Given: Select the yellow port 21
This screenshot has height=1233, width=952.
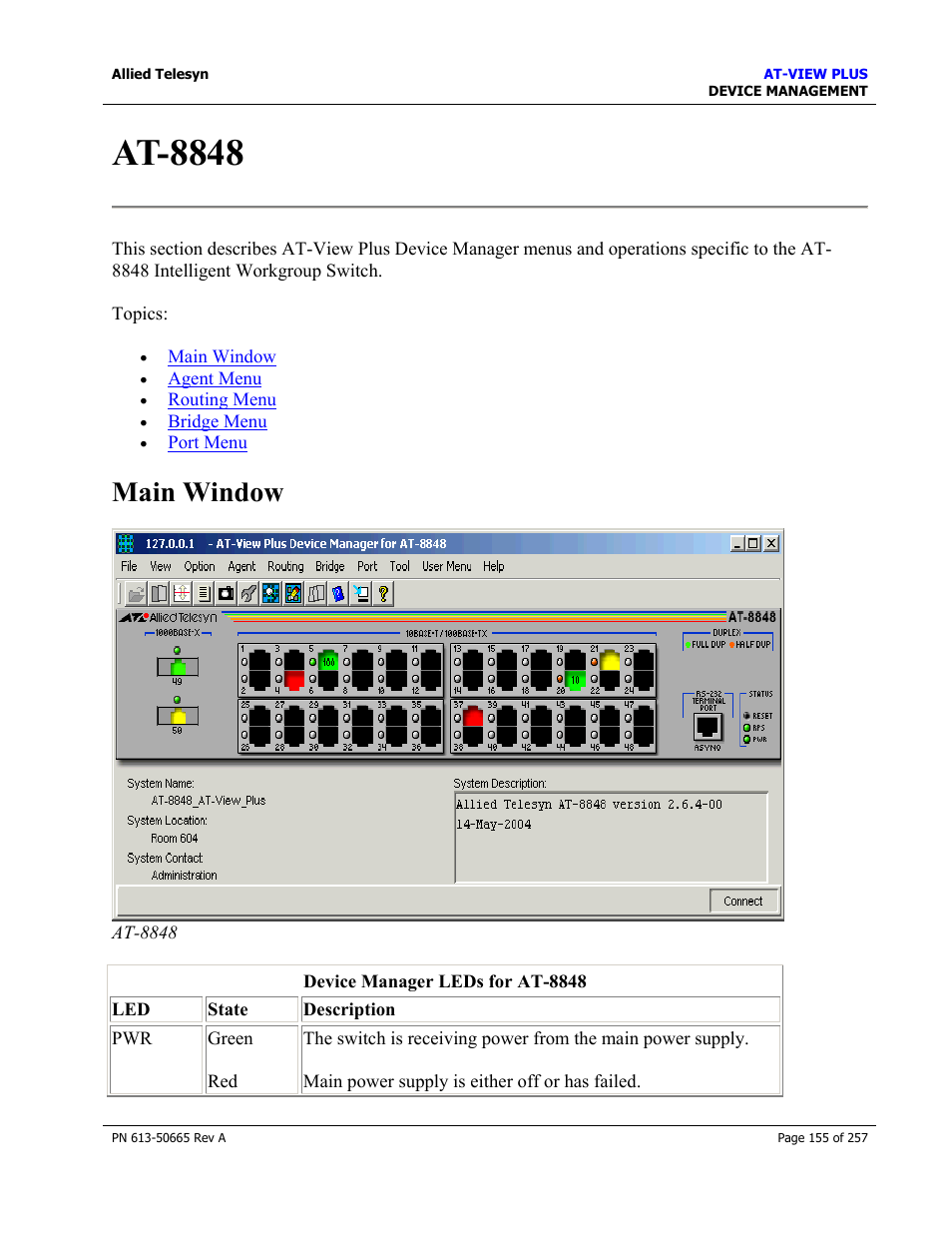Looking at the screenshot, I should click(x=610, y=660).
